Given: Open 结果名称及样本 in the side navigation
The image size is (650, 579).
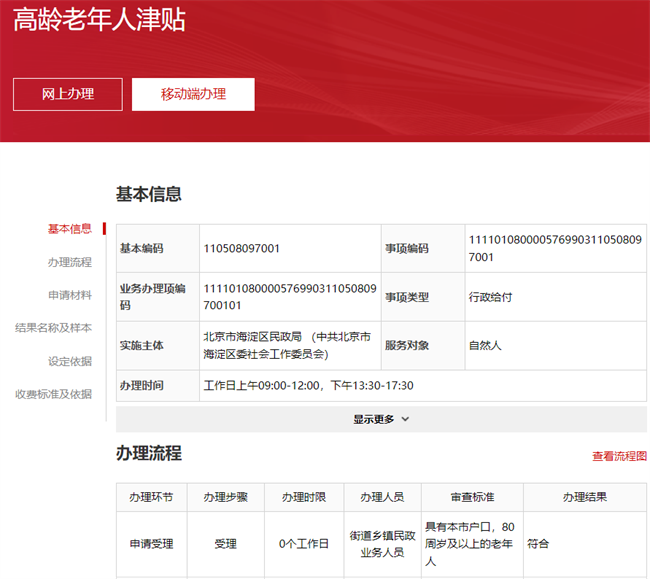Looking at the screenshot, I should coord(54,328).
